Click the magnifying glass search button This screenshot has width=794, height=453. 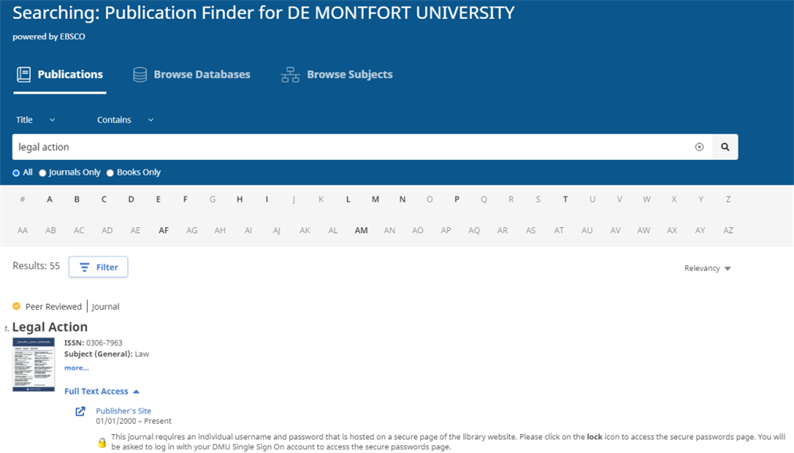725,147
